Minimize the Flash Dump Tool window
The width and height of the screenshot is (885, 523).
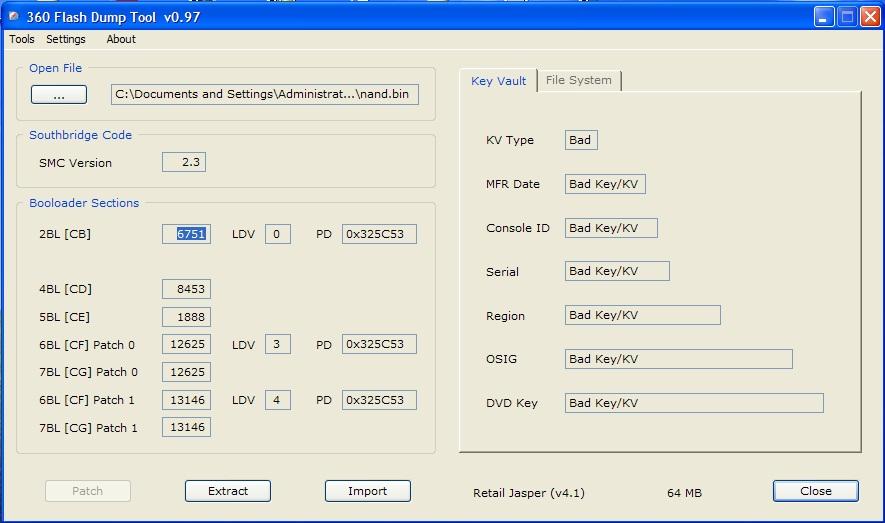point(823,16)
